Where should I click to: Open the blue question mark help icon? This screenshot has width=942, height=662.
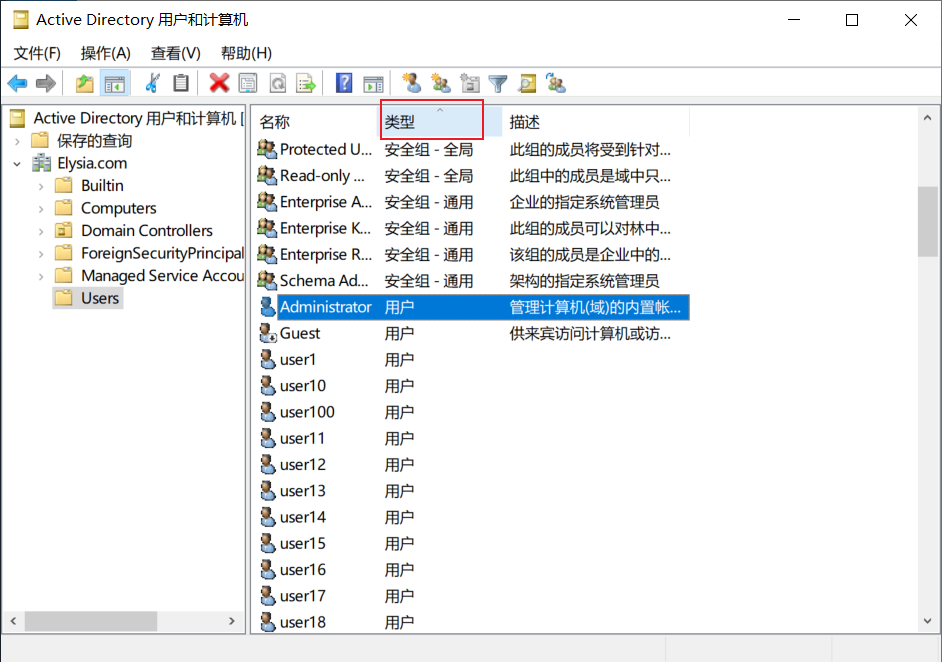344,83
